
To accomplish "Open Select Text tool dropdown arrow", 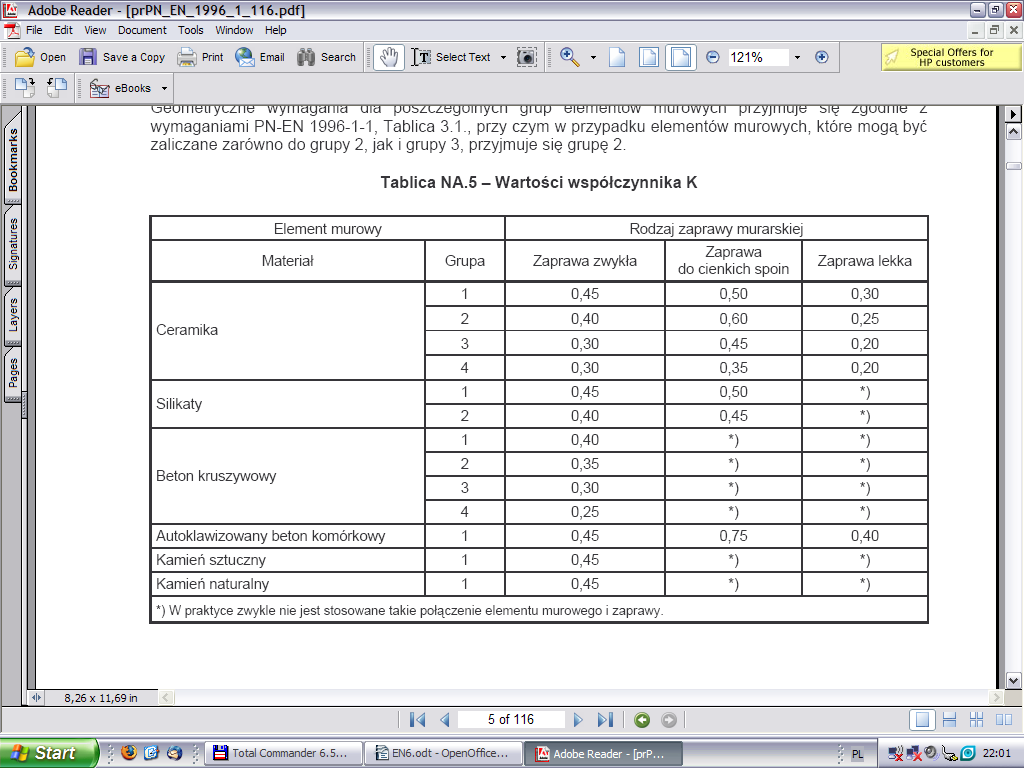I will 504,57.
